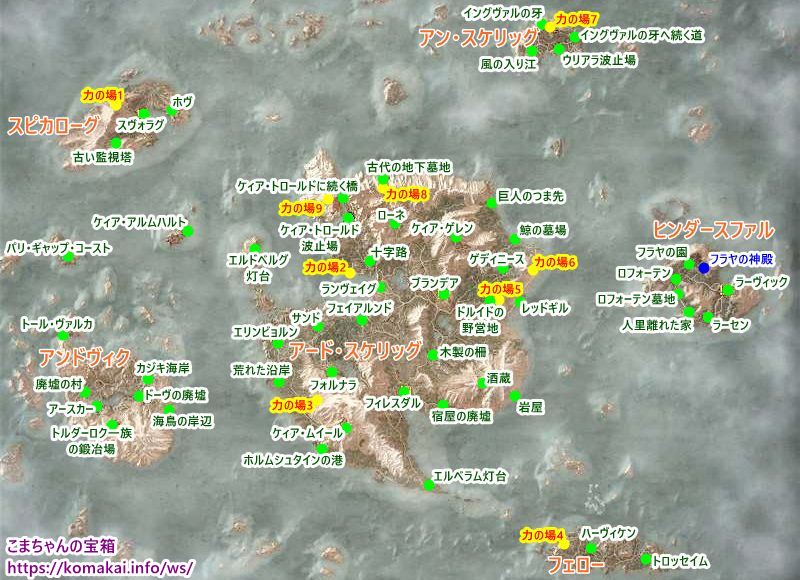This screenshot has height=580, width=800.
Task: Open the komakai.info/ws/ URL link
Action: (99, 564)
